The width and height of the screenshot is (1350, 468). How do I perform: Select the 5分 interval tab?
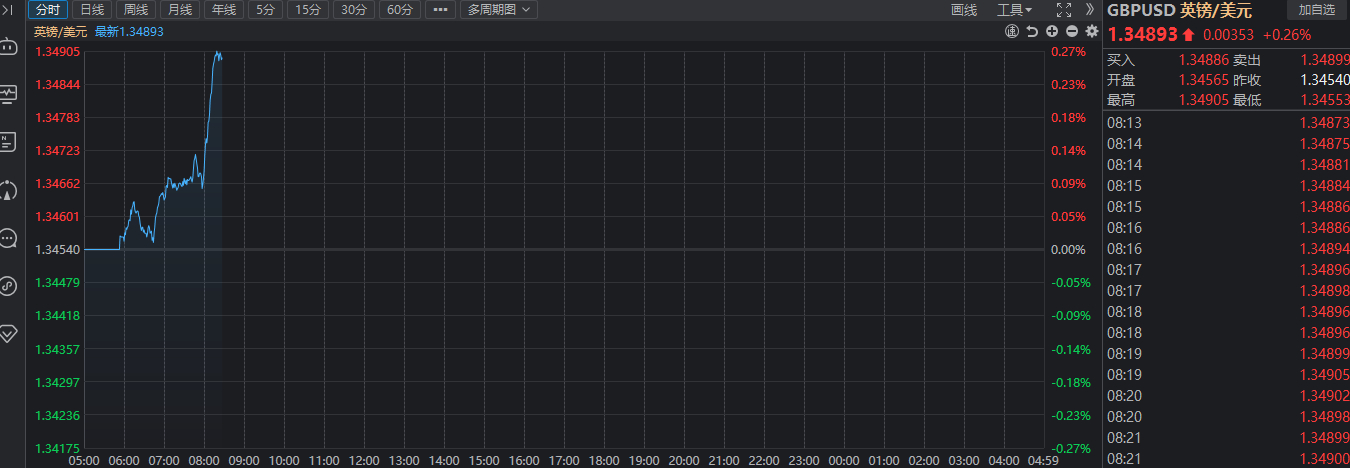coord(265,10)
